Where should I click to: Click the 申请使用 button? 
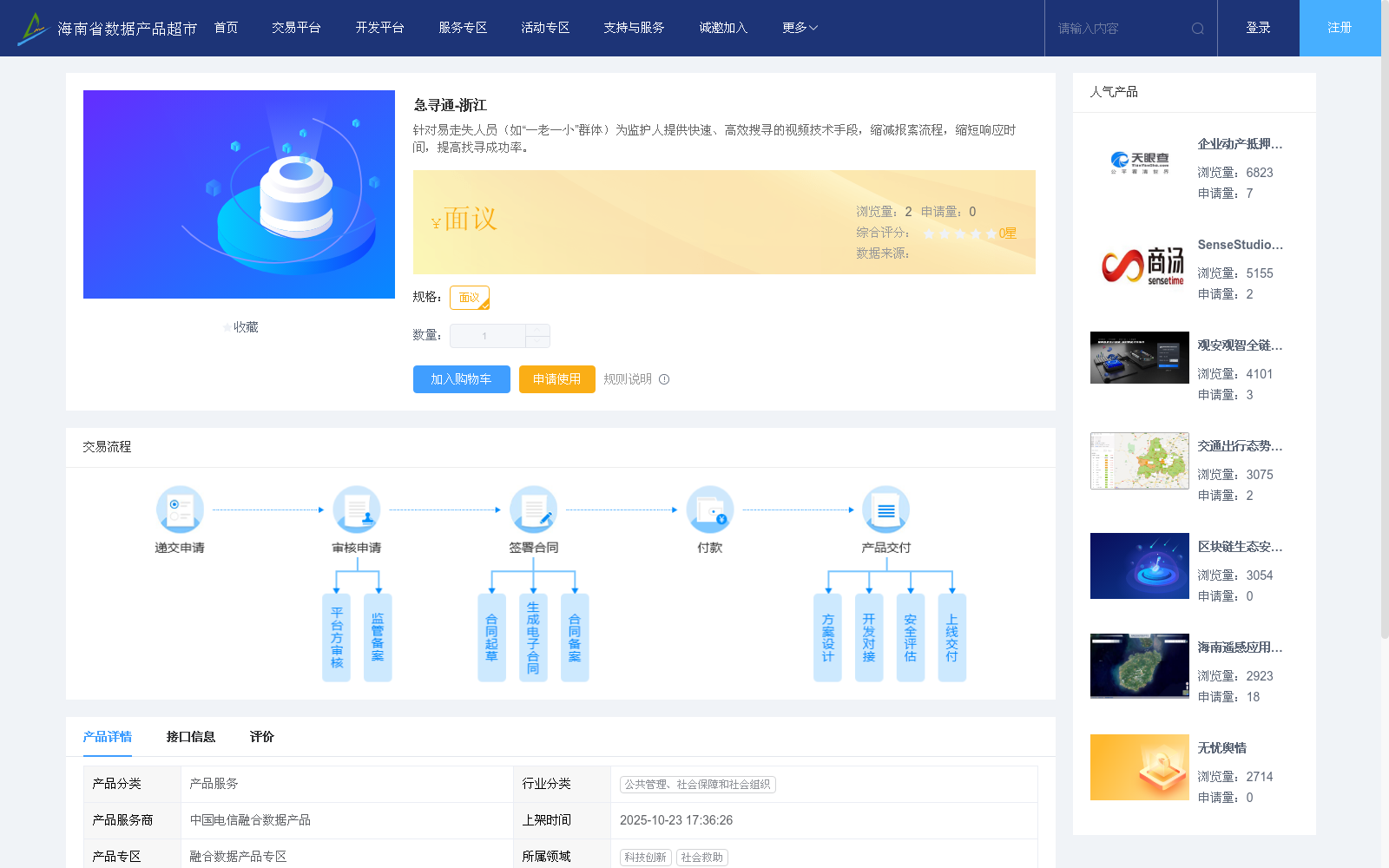tap(556, 379)
